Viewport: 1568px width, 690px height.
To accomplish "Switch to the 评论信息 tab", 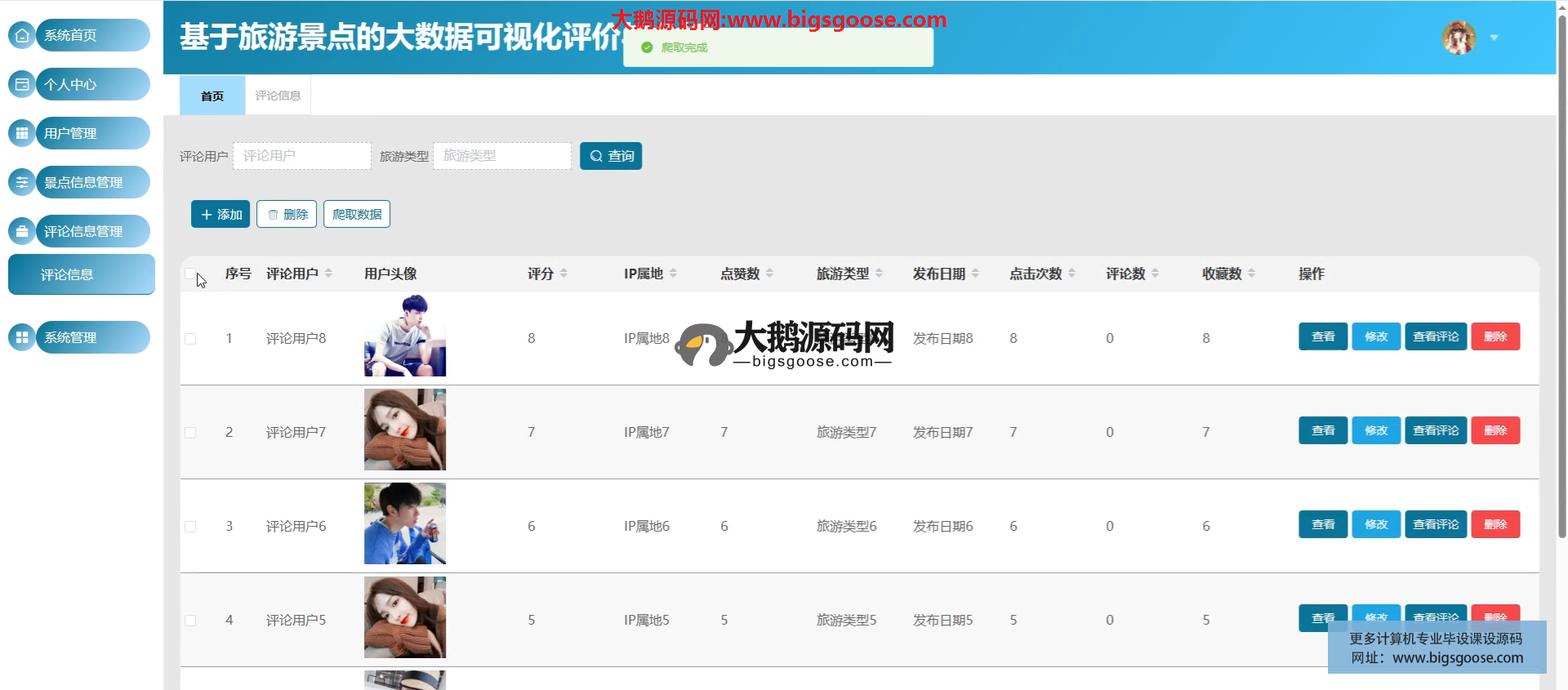I will tap(278, 96).
